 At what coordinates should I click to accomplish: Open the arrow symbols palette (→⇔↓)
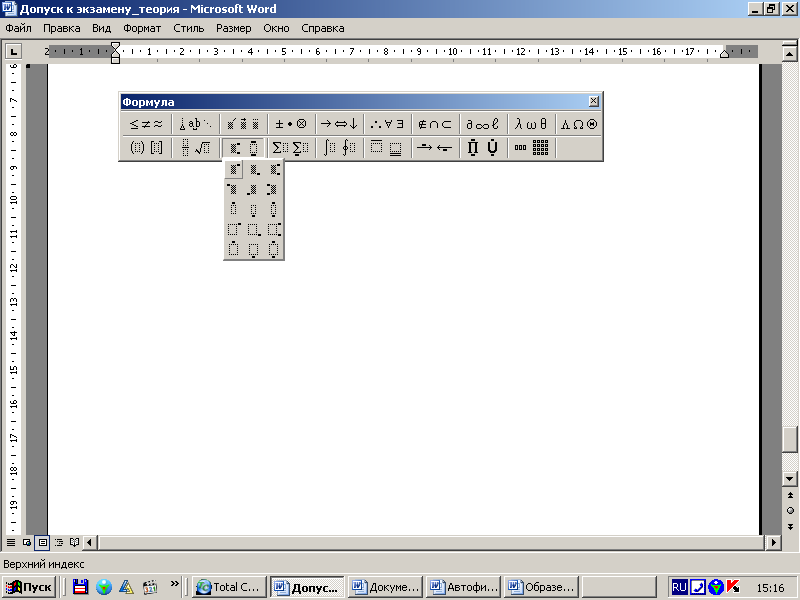pos(339,124)
